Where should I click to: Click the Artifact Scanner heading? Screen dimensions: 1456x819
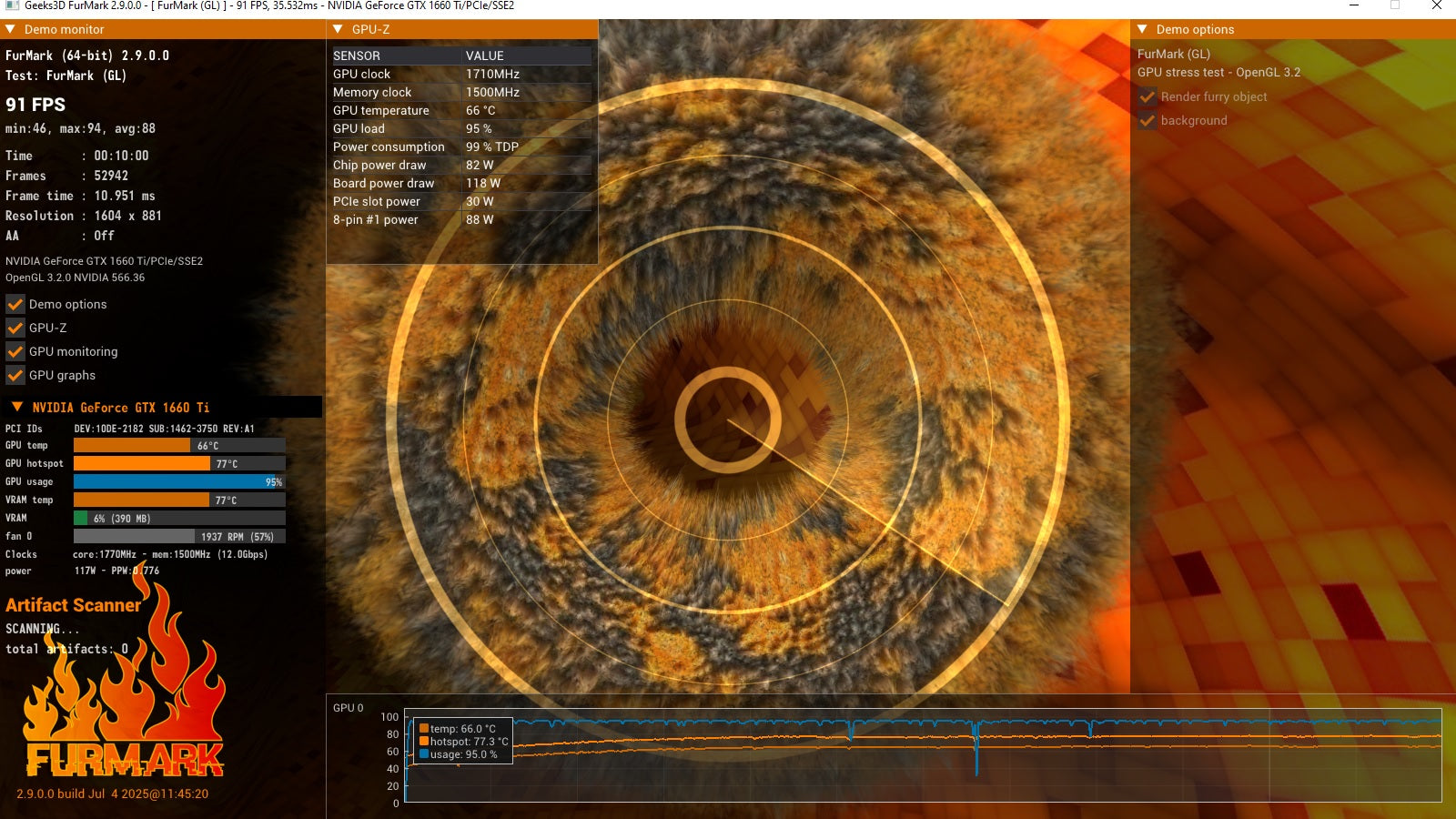coord(74,605)
